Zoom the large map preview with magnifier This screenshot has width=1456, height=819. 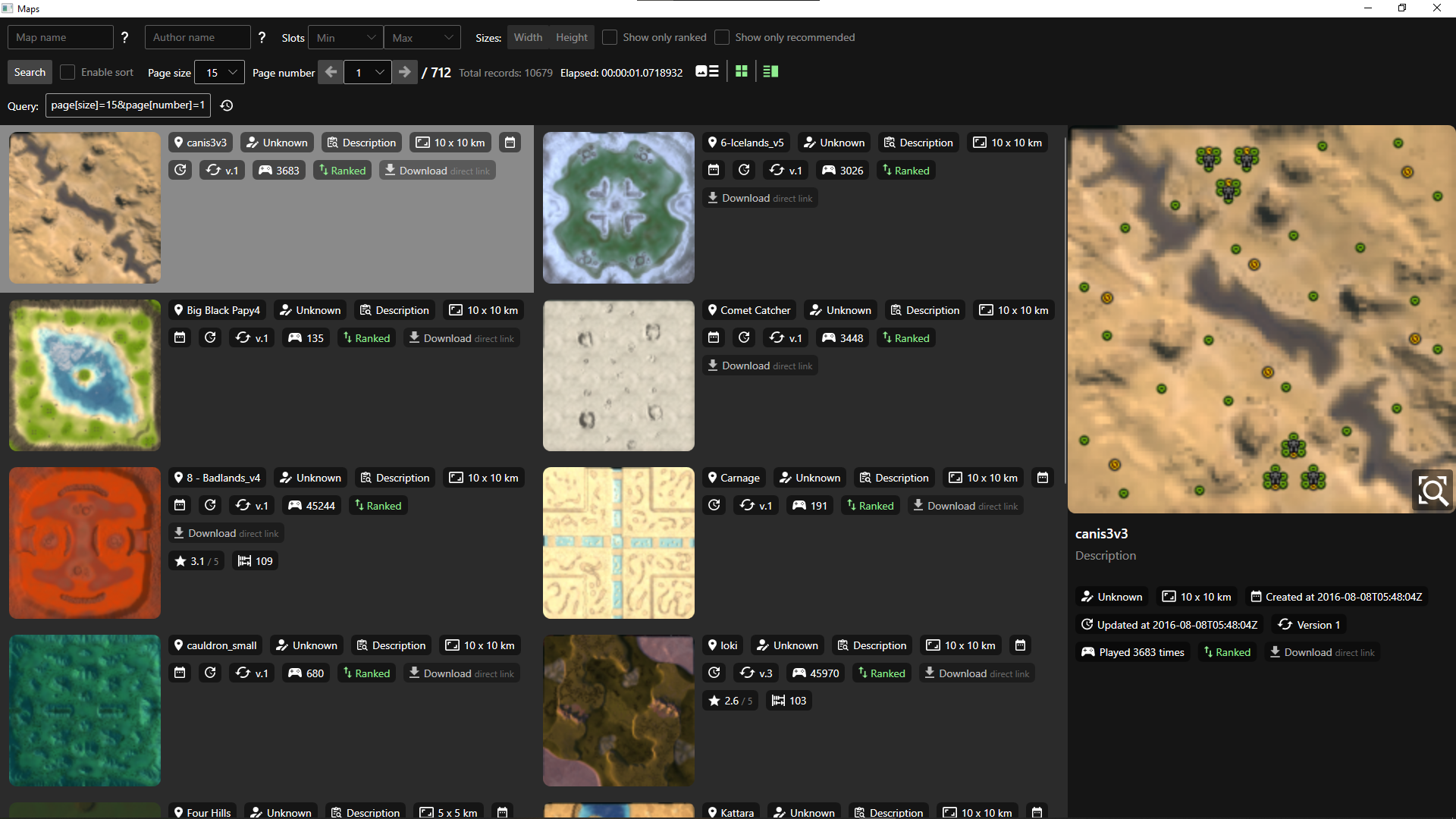(1432, 491)
